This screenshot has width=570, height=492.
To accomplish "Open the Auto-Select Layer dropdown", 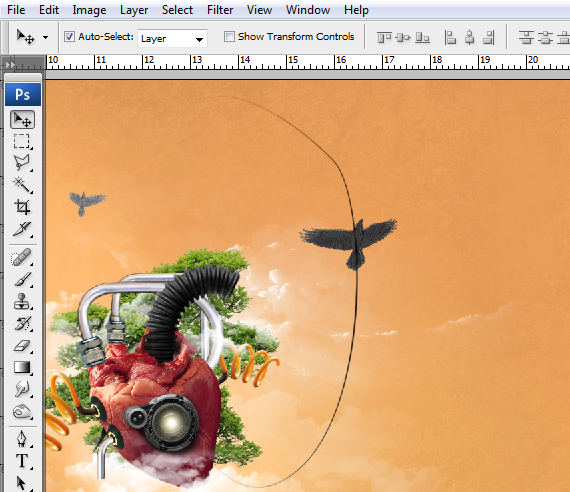I will 172,39.
